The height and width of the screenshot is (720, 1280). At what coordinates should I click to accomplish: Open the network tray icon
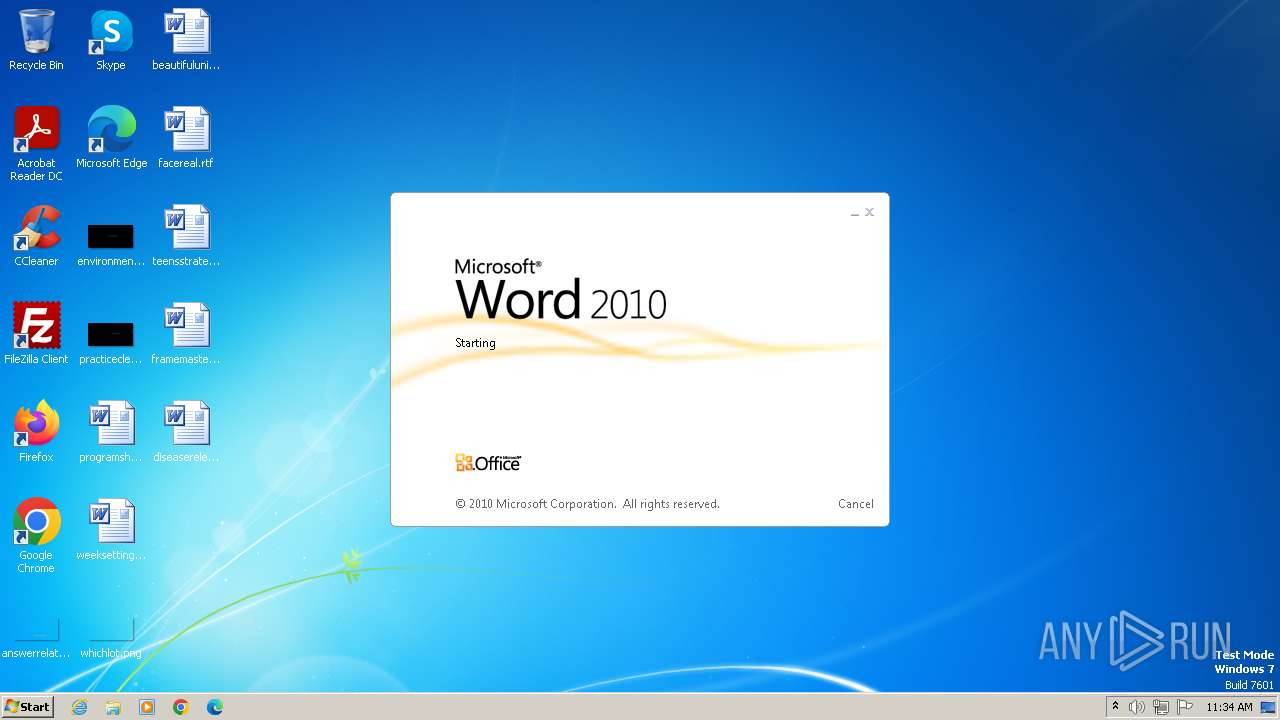tap(1160, 707)
